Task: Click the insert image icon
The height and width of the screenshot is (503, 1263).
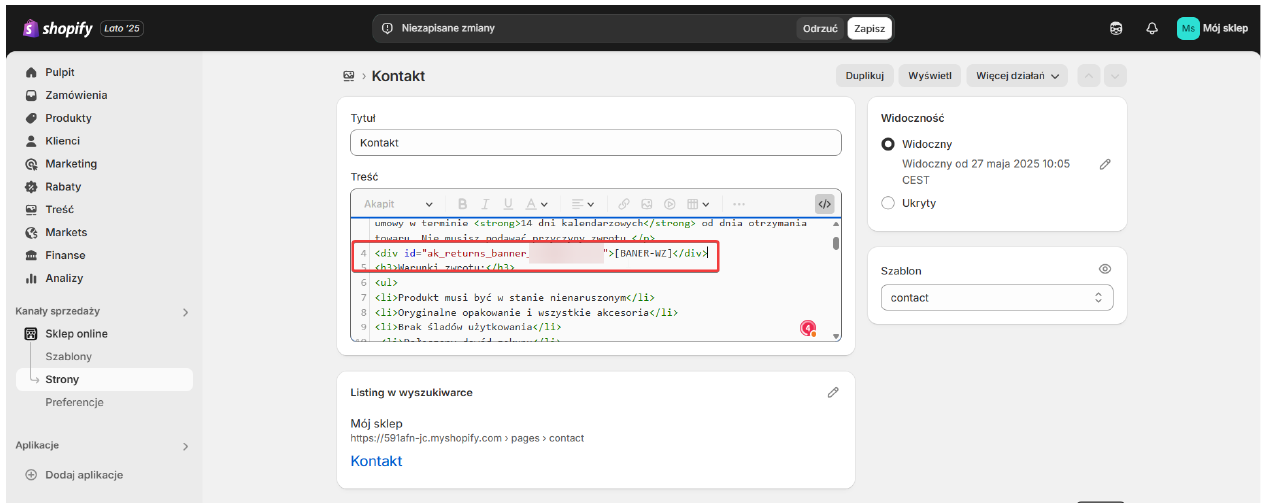Action: (x=646, y=204)
